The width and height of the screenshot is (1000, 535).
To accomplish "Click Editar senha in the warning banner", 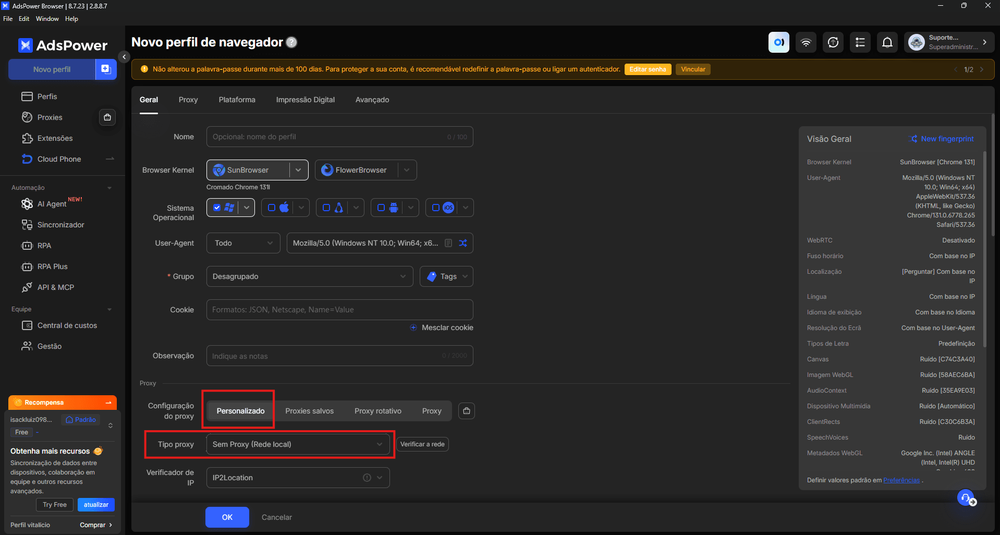I will 648,69.
